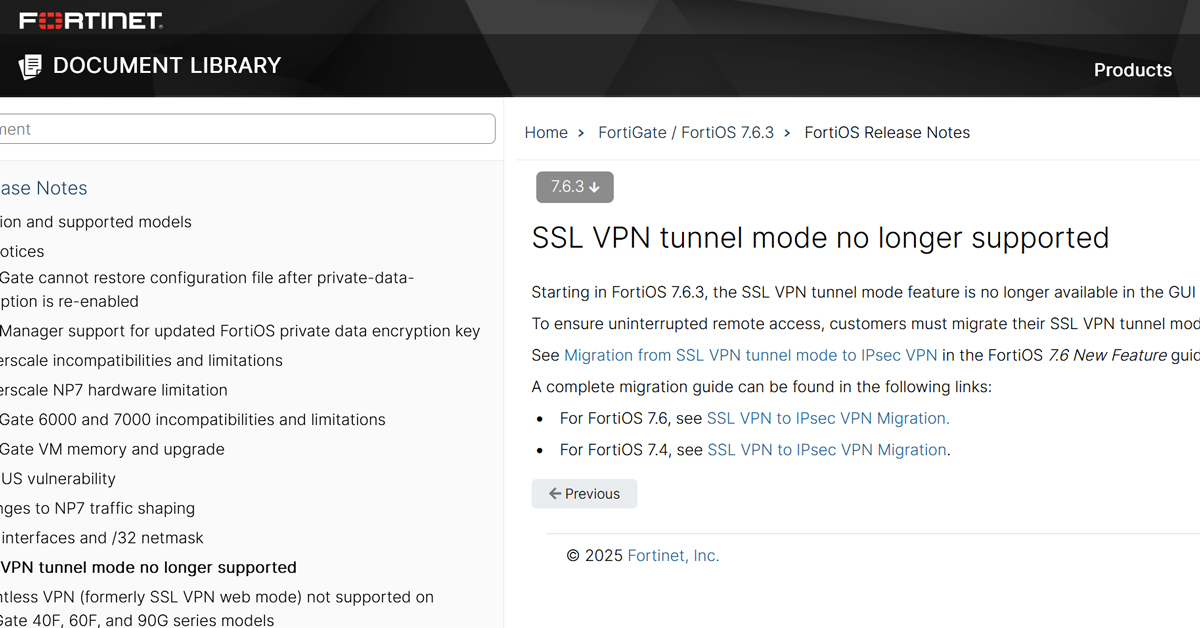
Task: Open FortiOS 7.4 SSL VPN to IPsec Migration link
Action: pyautogui.click(x=827, y=450)
